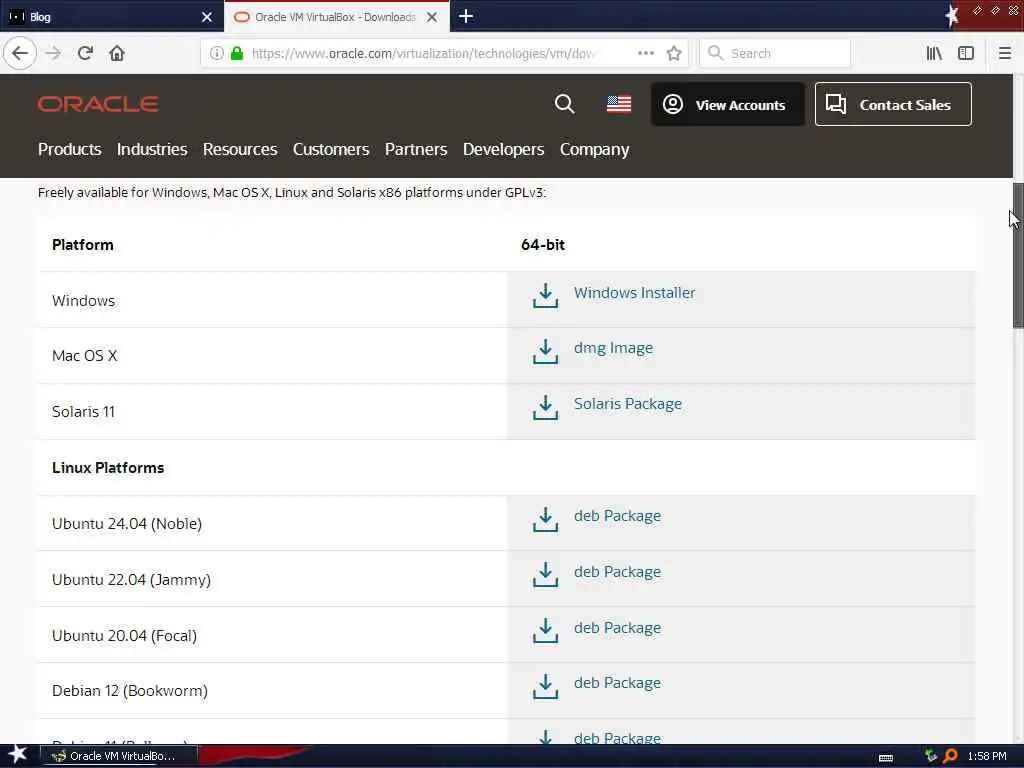Click the green padlock security icon
This screenshot has height=768, width=1024.
pos(237,53)
